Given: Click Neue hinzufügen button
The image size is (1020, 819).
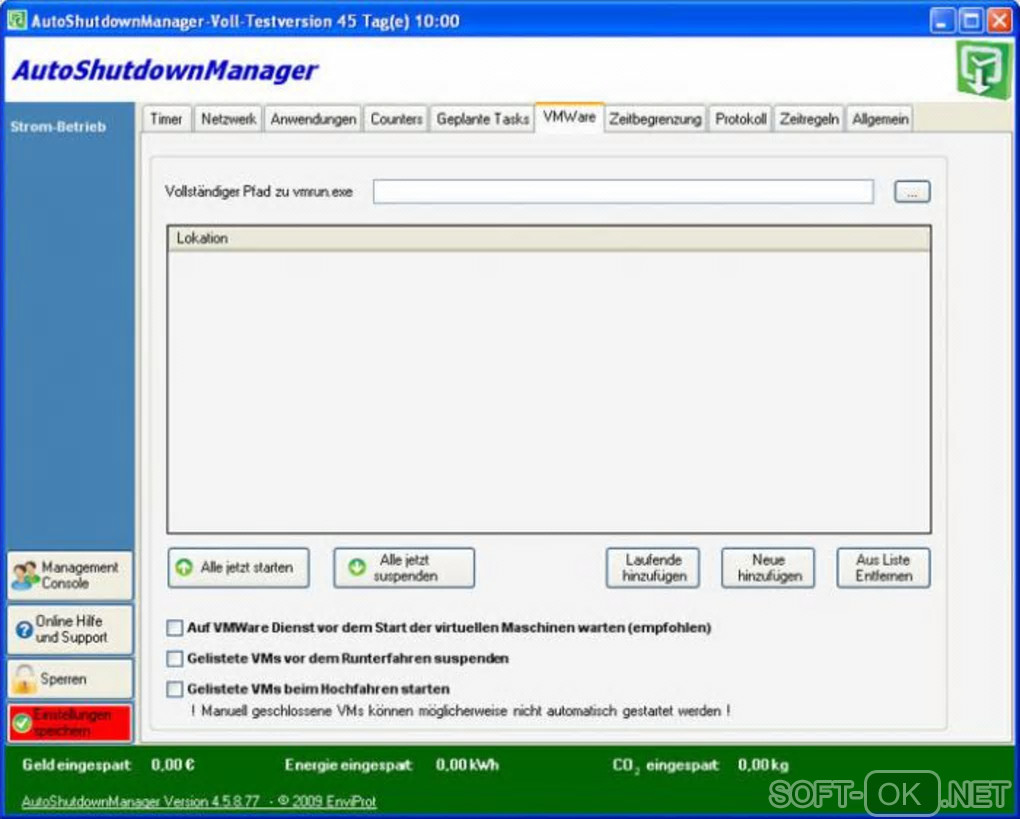Looking at the screenshot, I should click(768, 567).
